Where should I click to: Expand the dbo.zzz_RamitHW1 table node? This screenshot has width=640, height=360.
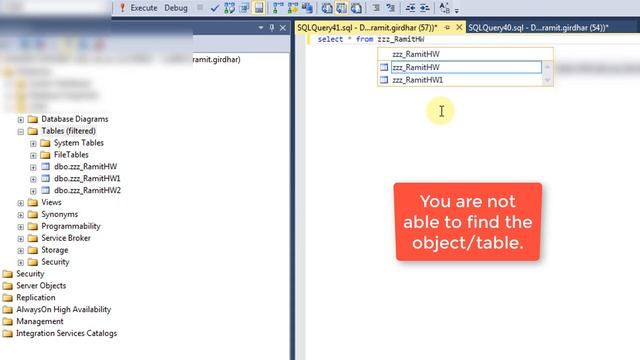coord(33,179)
